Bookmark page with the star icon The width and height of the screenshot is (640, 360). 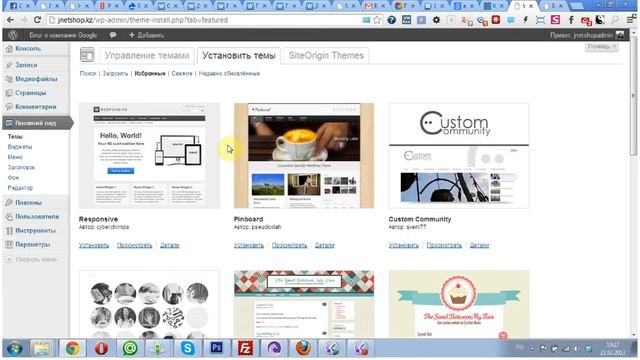377,20
